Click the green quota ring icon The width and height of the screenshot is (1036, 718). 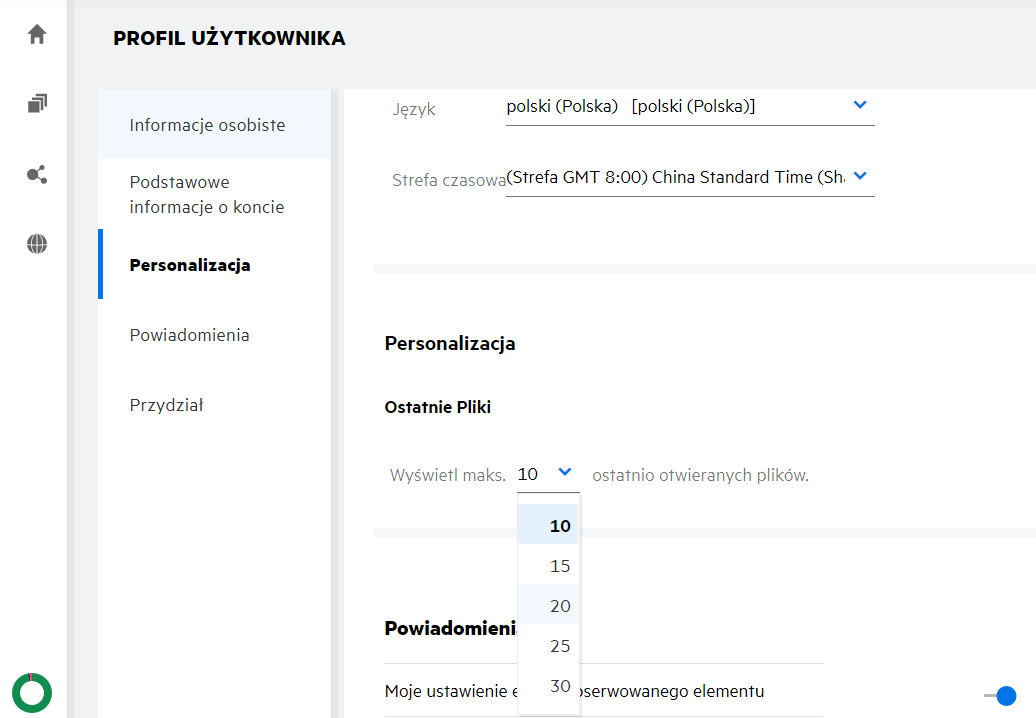coord(32,692)
